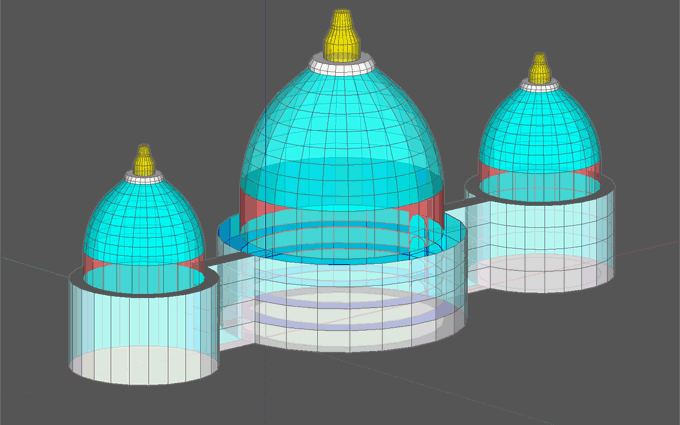This screenshot has width=680, height=425.
Task: Click the yellow finial on the left dome
Action: coord(144,161)
